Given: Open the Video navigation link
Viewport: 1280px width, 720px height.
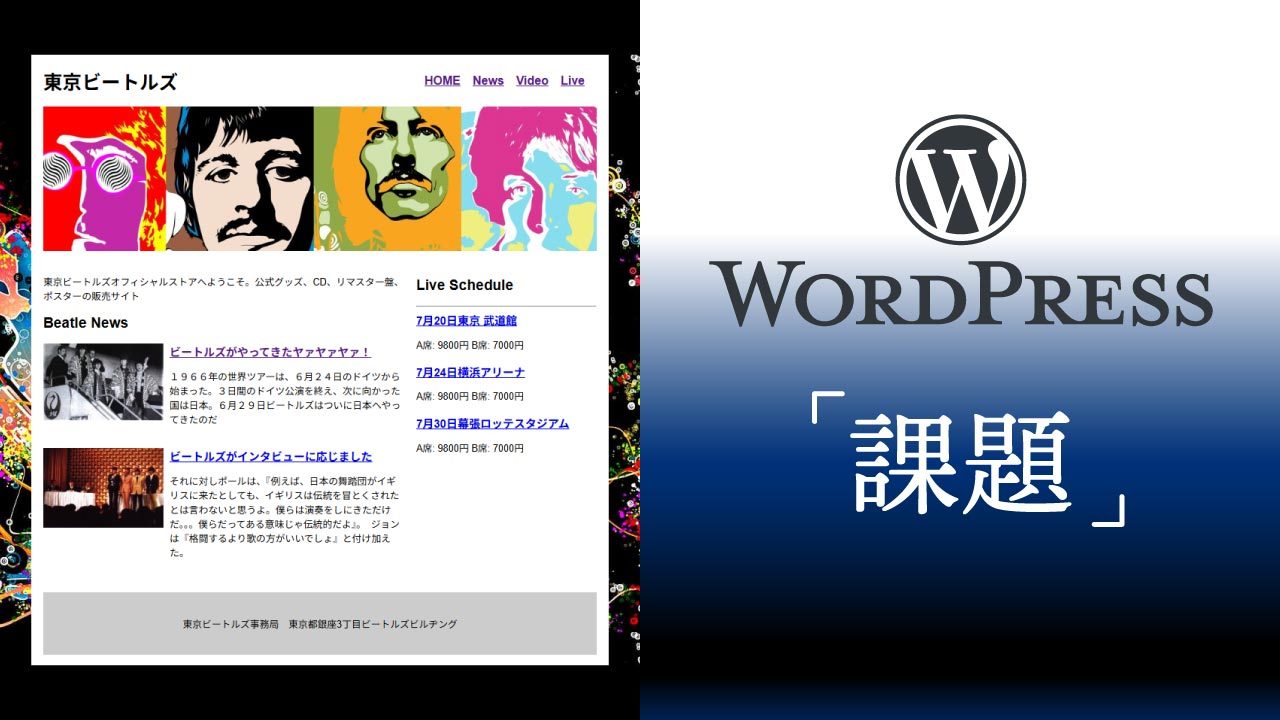Looking at the screenshot, I should click(x=532, y=81).
